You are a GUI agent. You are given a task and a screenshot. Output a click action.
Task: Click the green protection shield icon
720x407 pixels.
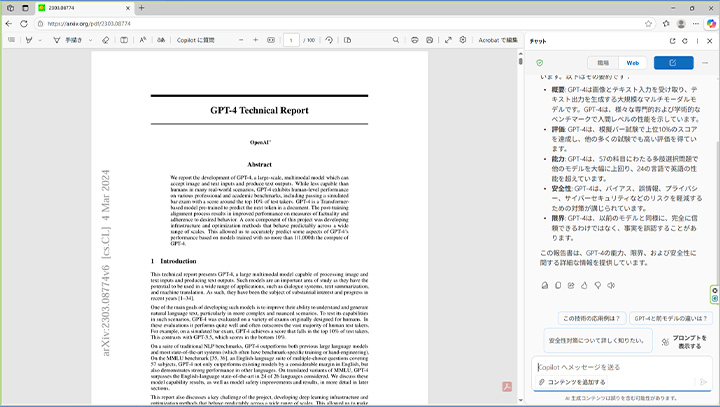540,63
